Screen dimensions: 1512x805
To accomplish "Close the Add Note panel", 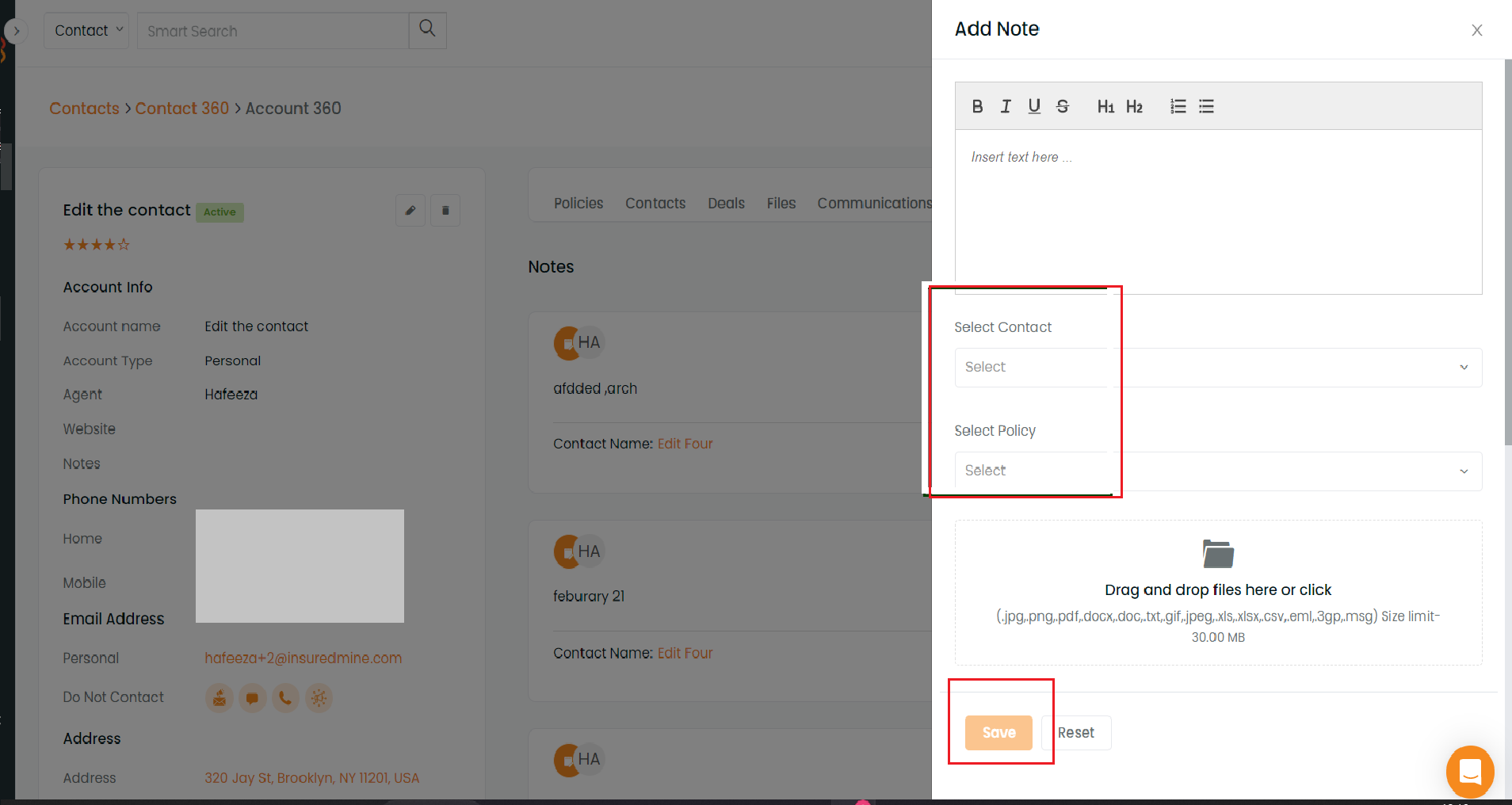I will pyautogui.click(x=1477, y=30).
